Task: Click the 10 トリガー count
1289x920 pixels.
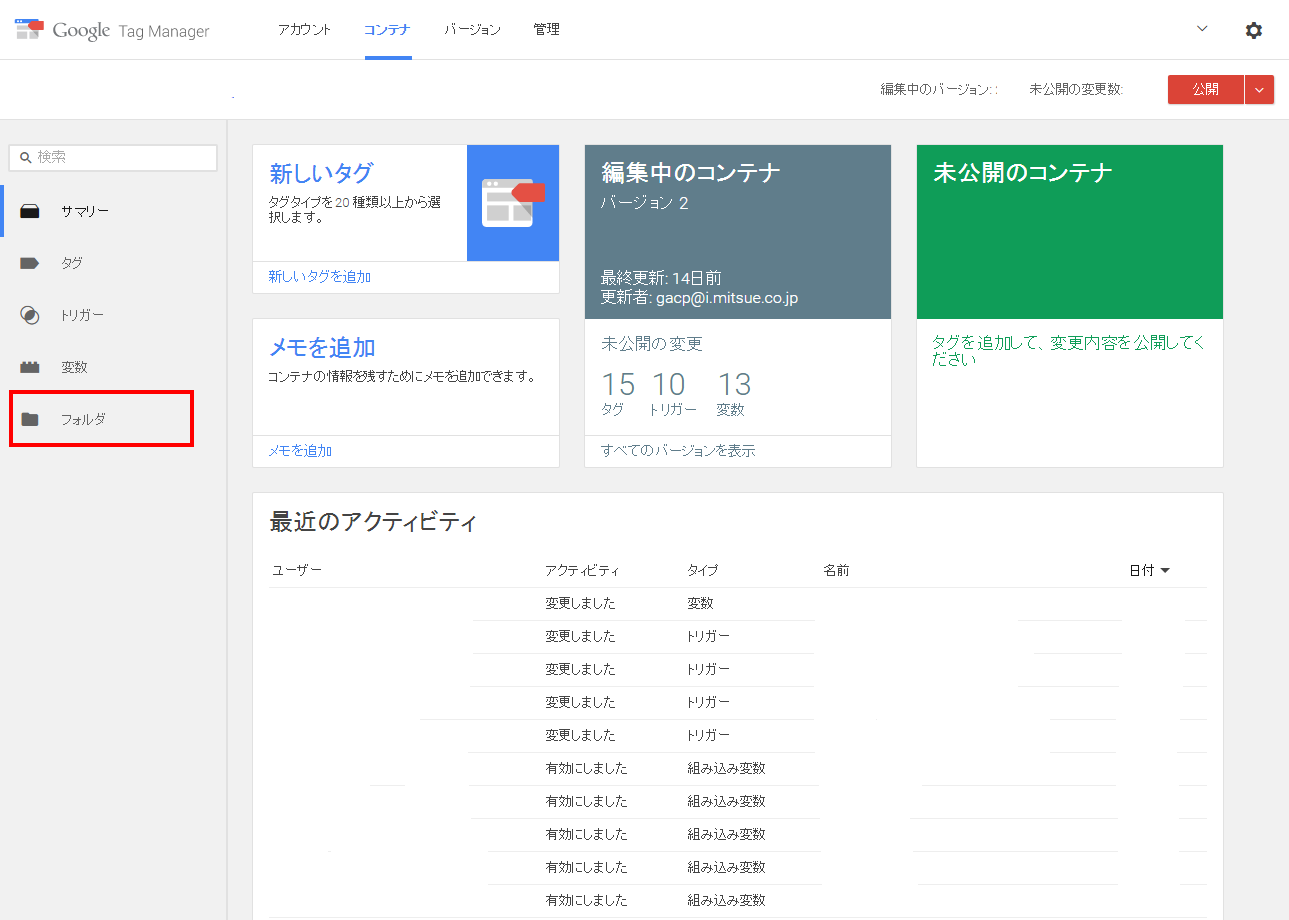Action: [672, 393]
